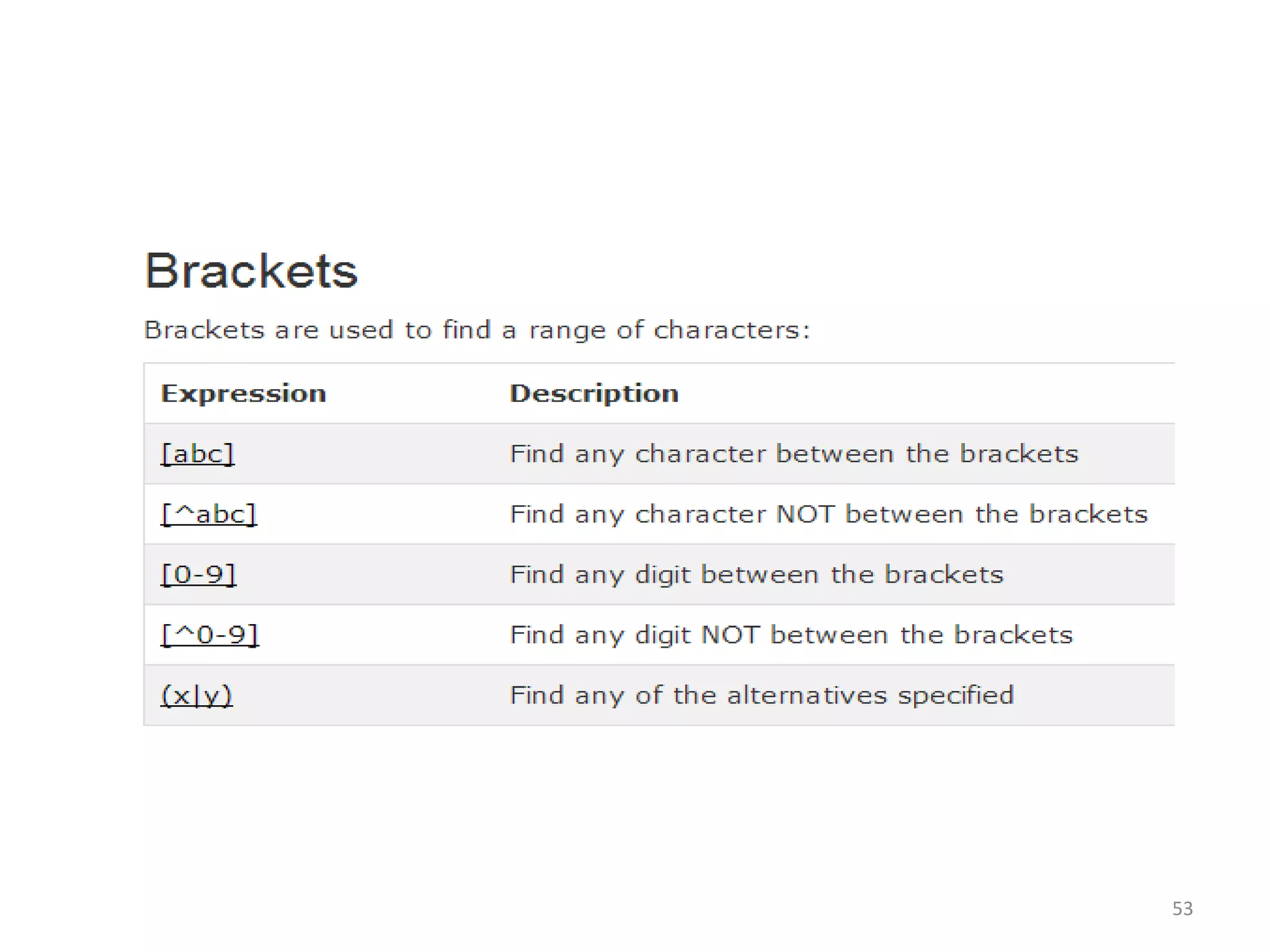Click 'Find any of the alternatives specified'

pos(762,695)
